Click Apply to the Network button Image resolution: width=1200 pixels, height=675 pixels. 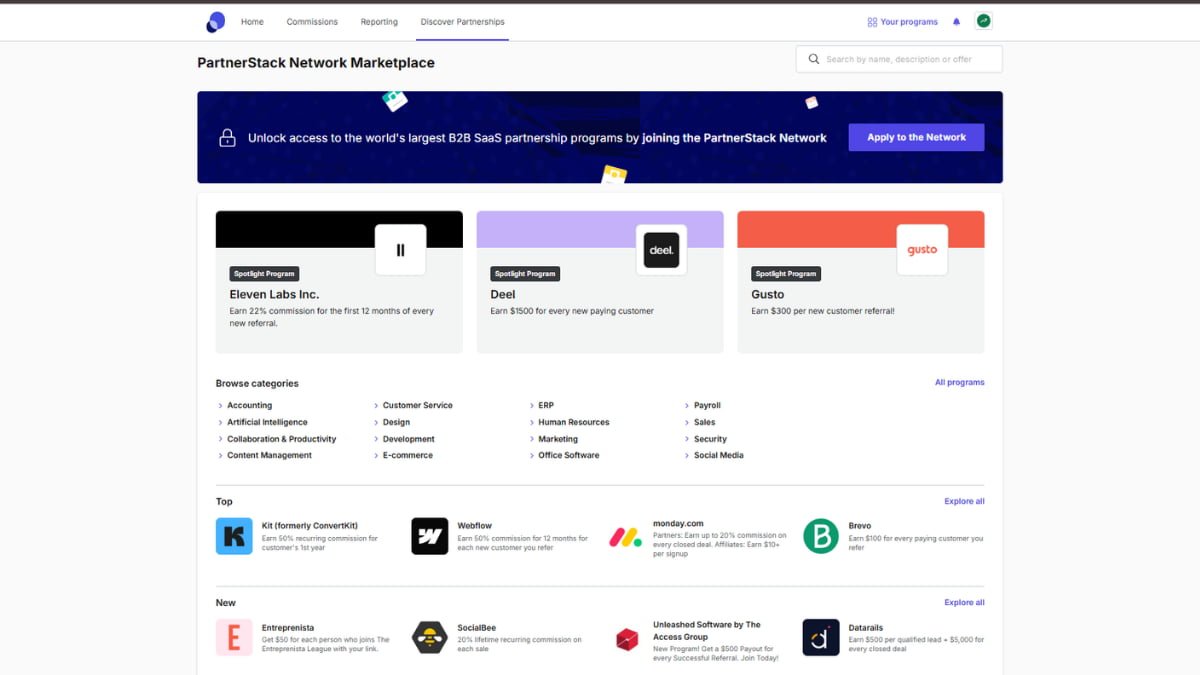(916, 137)
